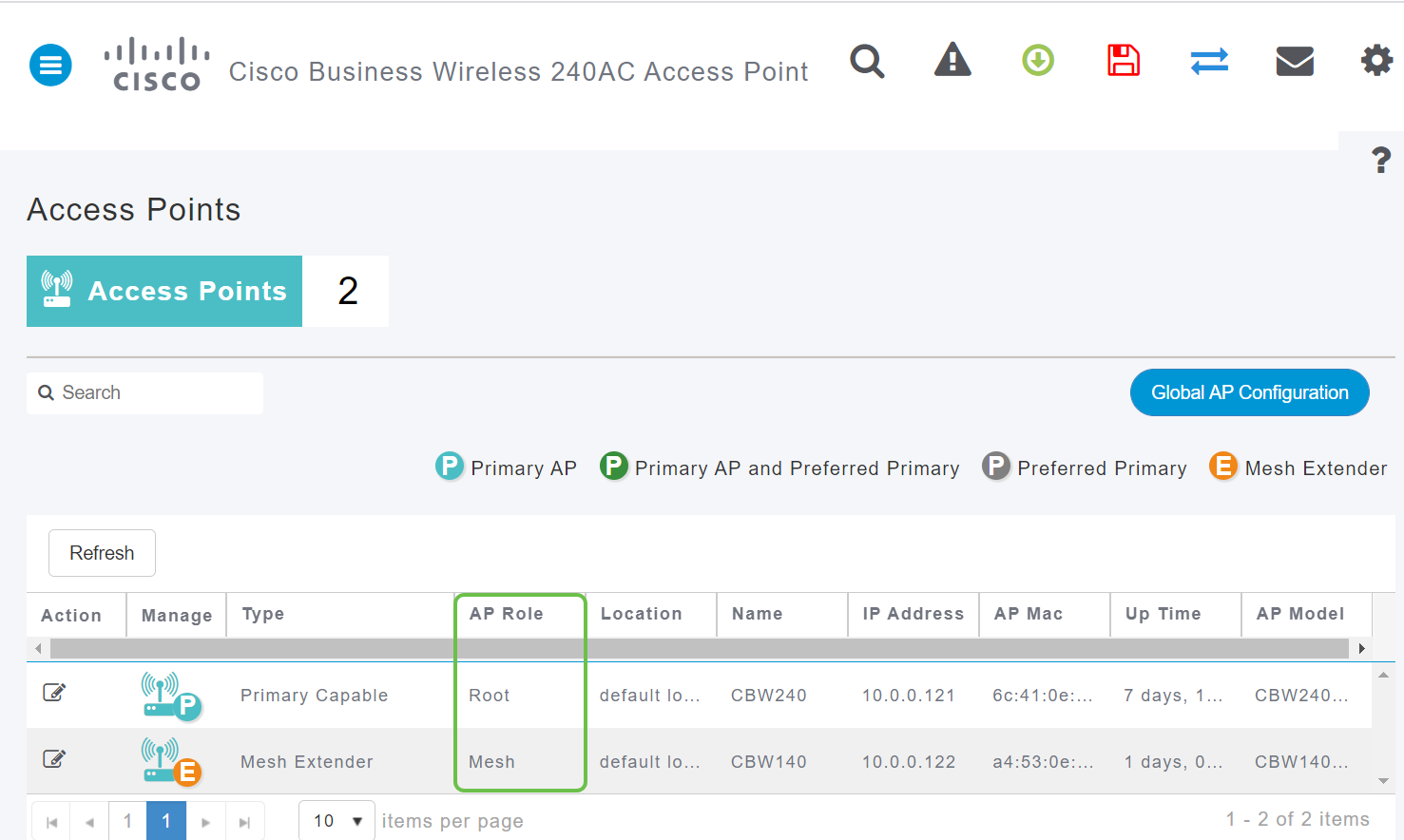Open settings gear icon
The image size is (1404, 840).
pos(1376,61)
